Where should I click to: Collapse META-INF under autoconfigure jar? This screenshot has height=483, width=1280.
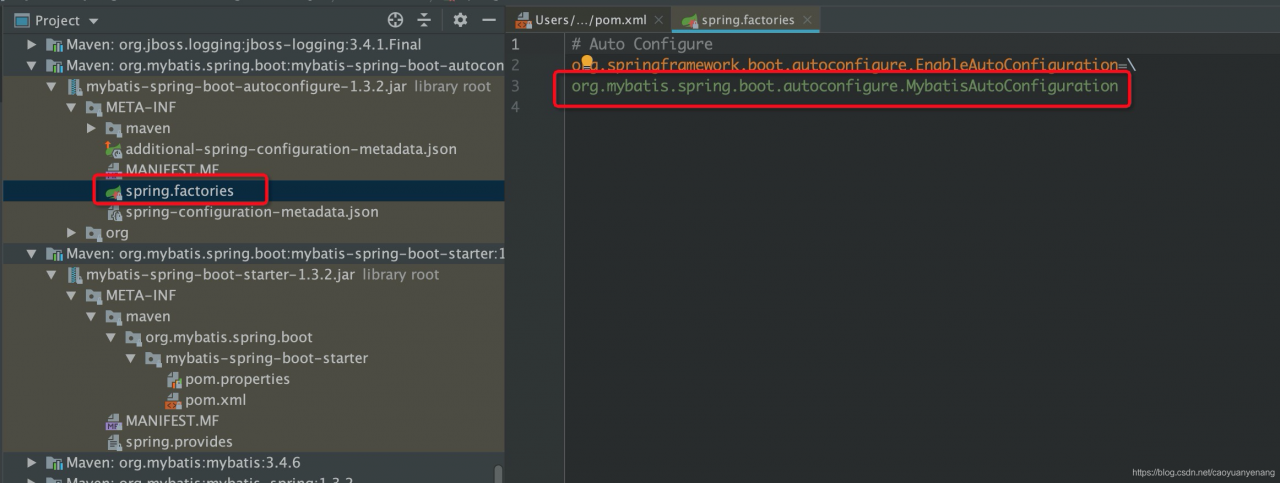(x=72, y=108)
